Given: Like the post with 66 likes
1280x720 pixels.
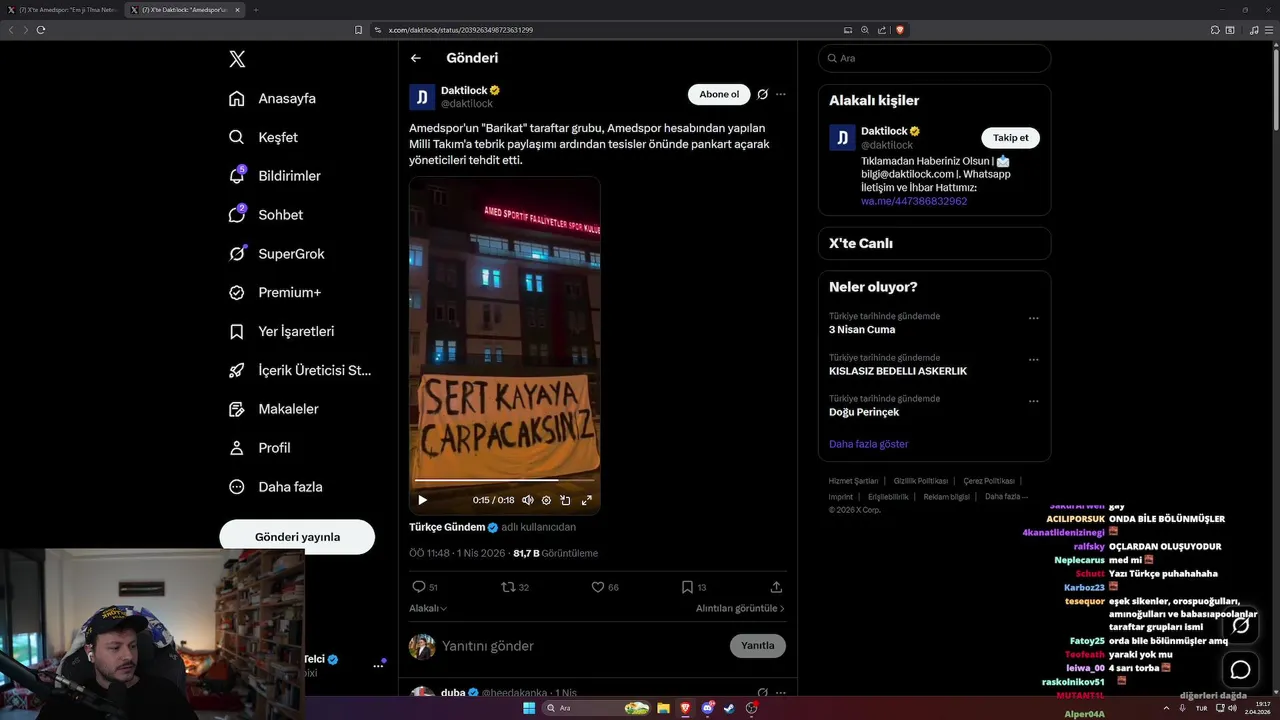Looking at the screenshot, I should click(x=605, y=587).
